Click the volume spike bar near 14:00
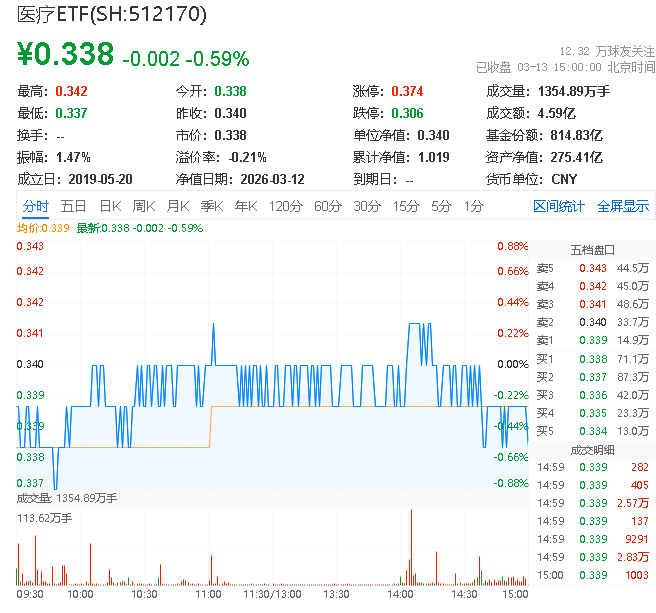 point(411,550)
